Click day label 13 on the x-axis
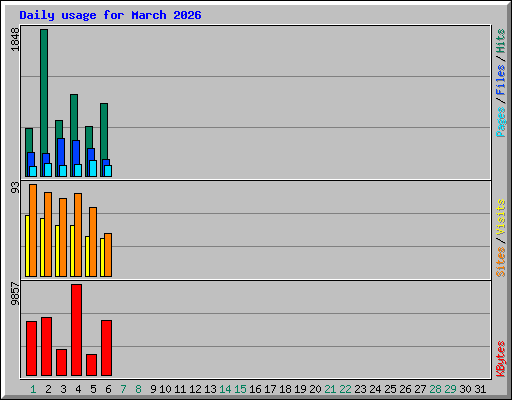The width and height of the screenshot is (512, 400). pos(210,389)
